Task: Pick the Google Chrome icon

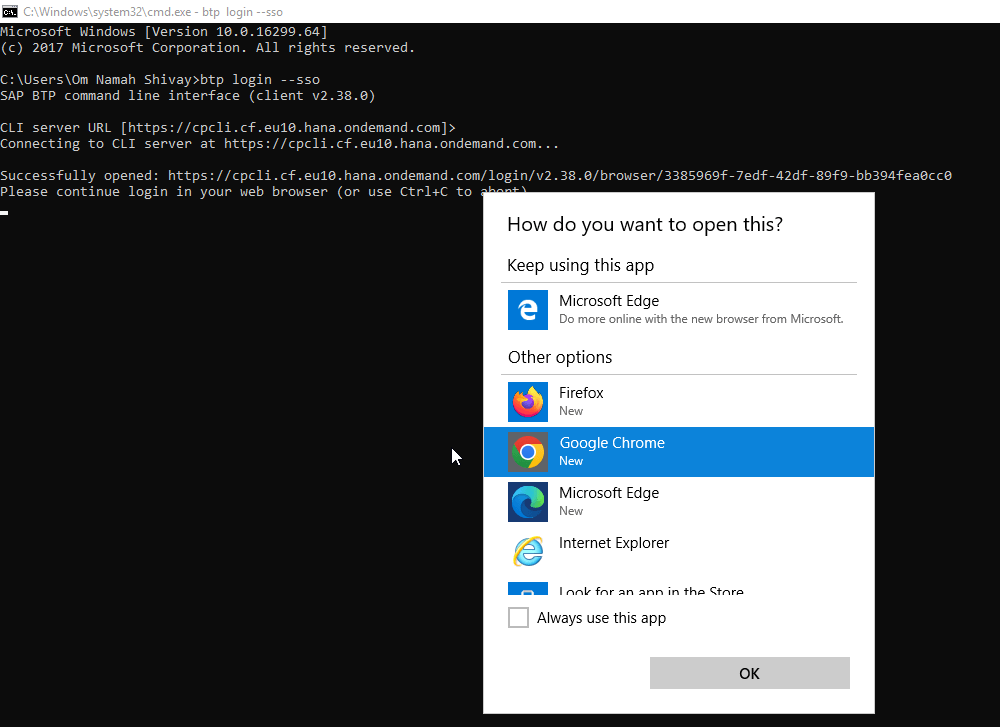Action: pyautogui.click(x=527, y=452)
